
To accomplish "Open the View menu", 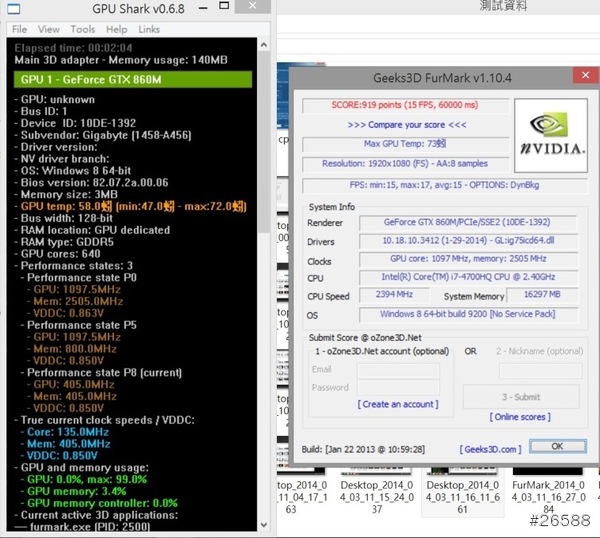I will (x=48, y=29).
